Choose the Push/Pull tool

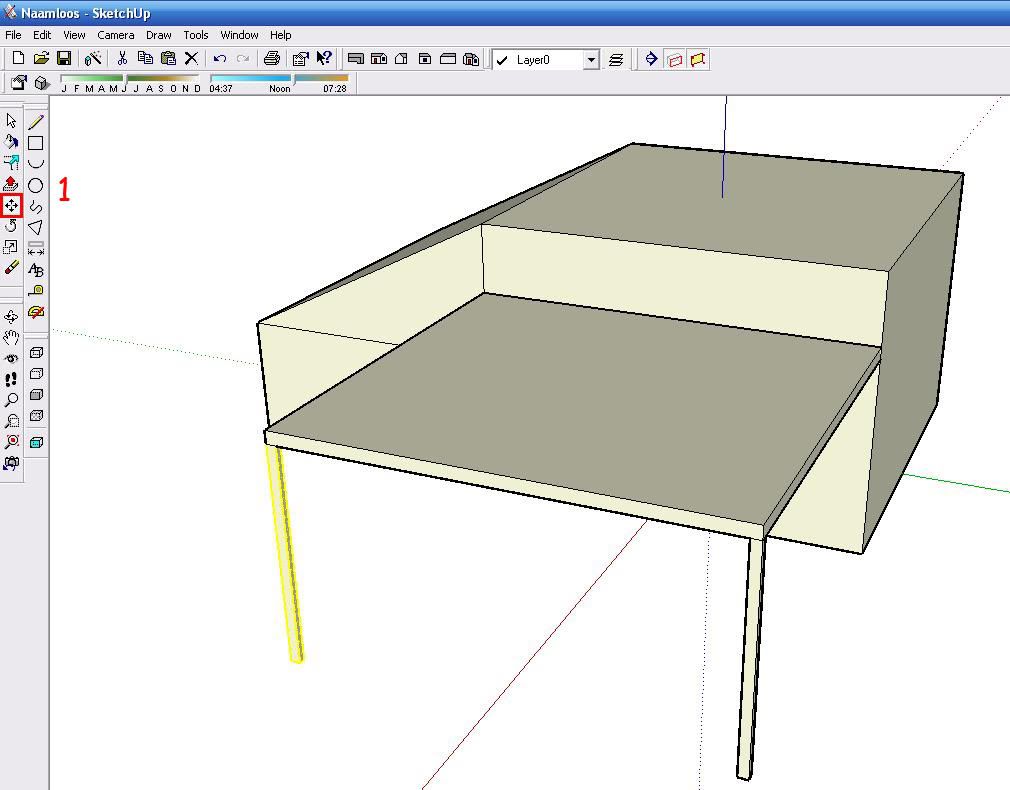11,184
